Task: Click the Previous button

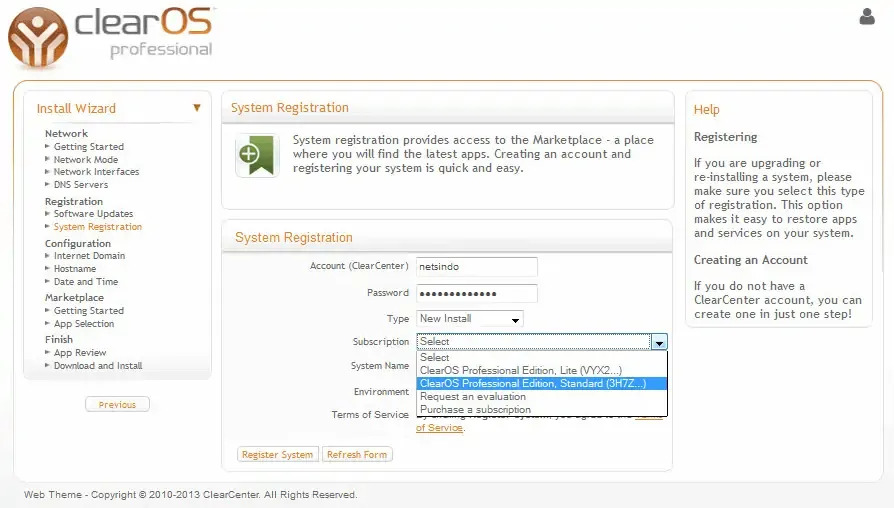Action: click(x=117, y=405)
